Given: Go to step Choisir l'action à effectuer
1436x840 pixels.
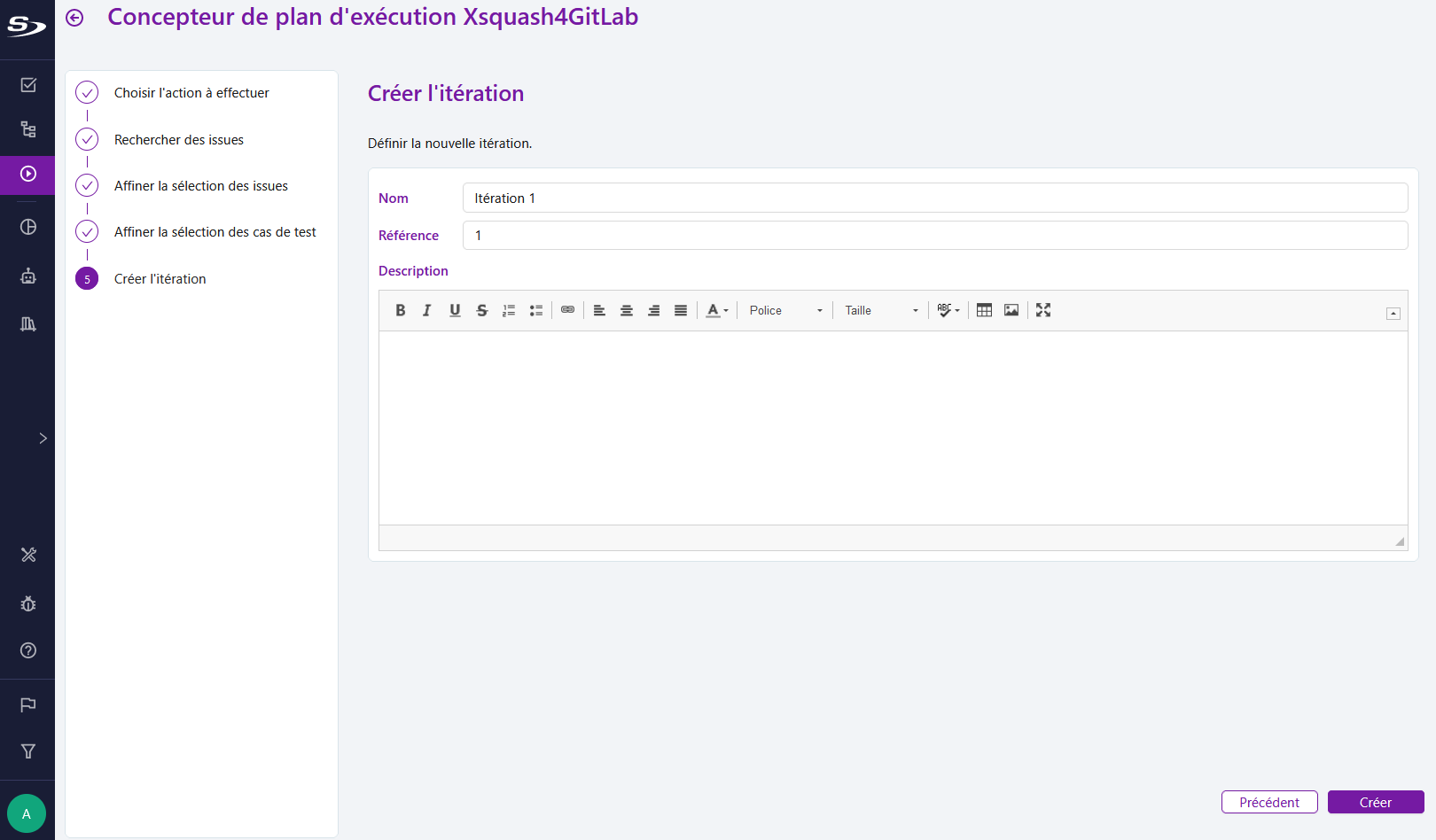Looking at the screenshot, I should (x=191, y=93).
